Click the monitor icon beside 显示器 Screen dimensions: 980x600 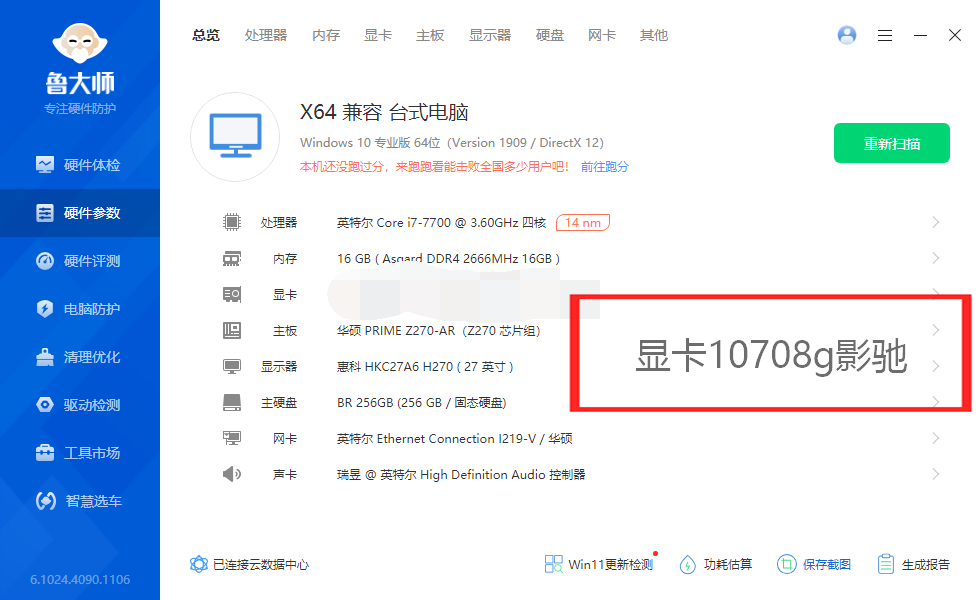pyautogui.click(x=232, y=366)
